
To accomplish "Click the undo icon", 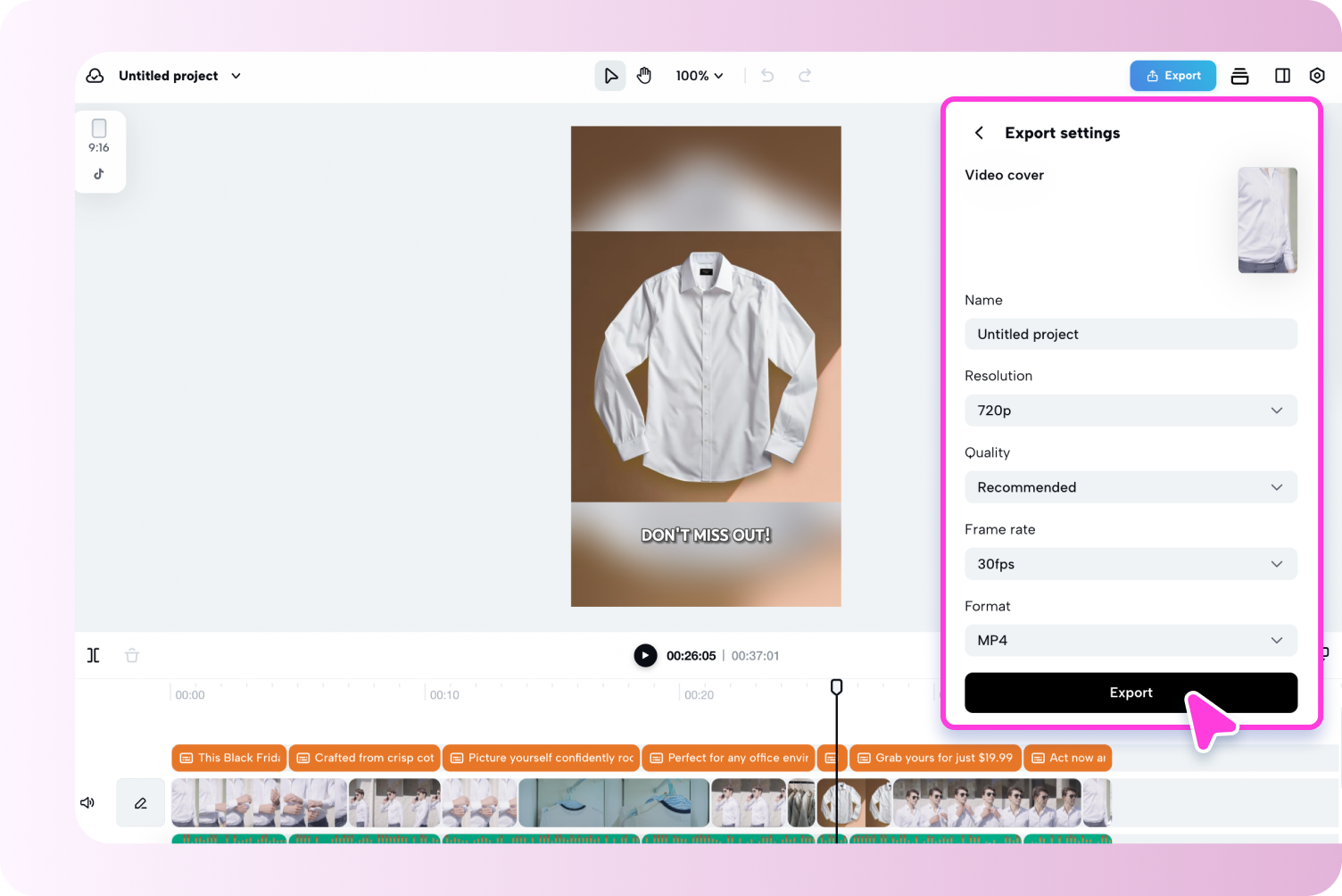I will (766, 75).
